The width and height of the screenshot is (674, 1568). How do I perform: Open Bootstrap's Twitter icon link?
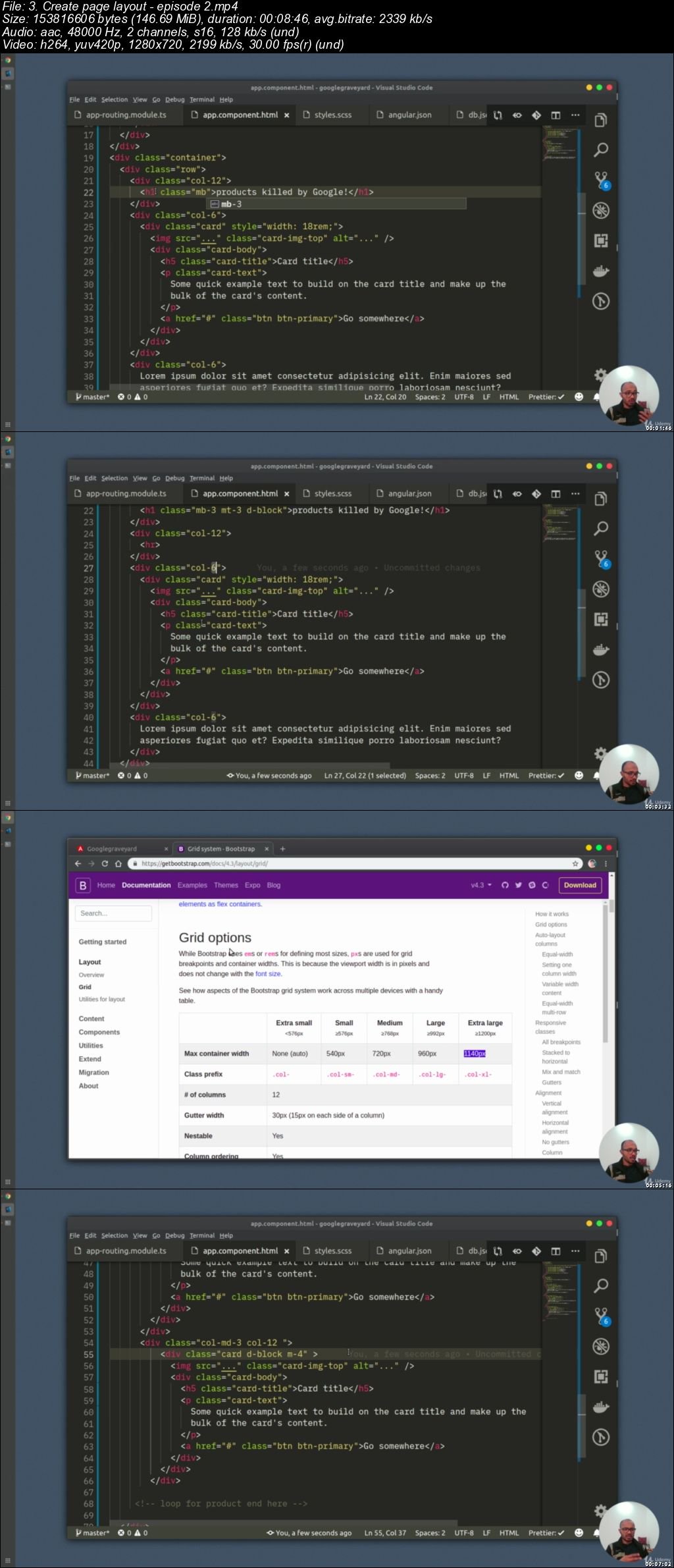tap(519, 885)
